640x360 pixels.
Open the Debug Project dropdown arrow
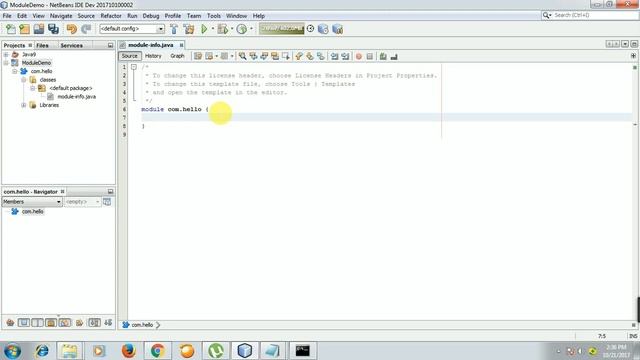click(x=232, y=29)
